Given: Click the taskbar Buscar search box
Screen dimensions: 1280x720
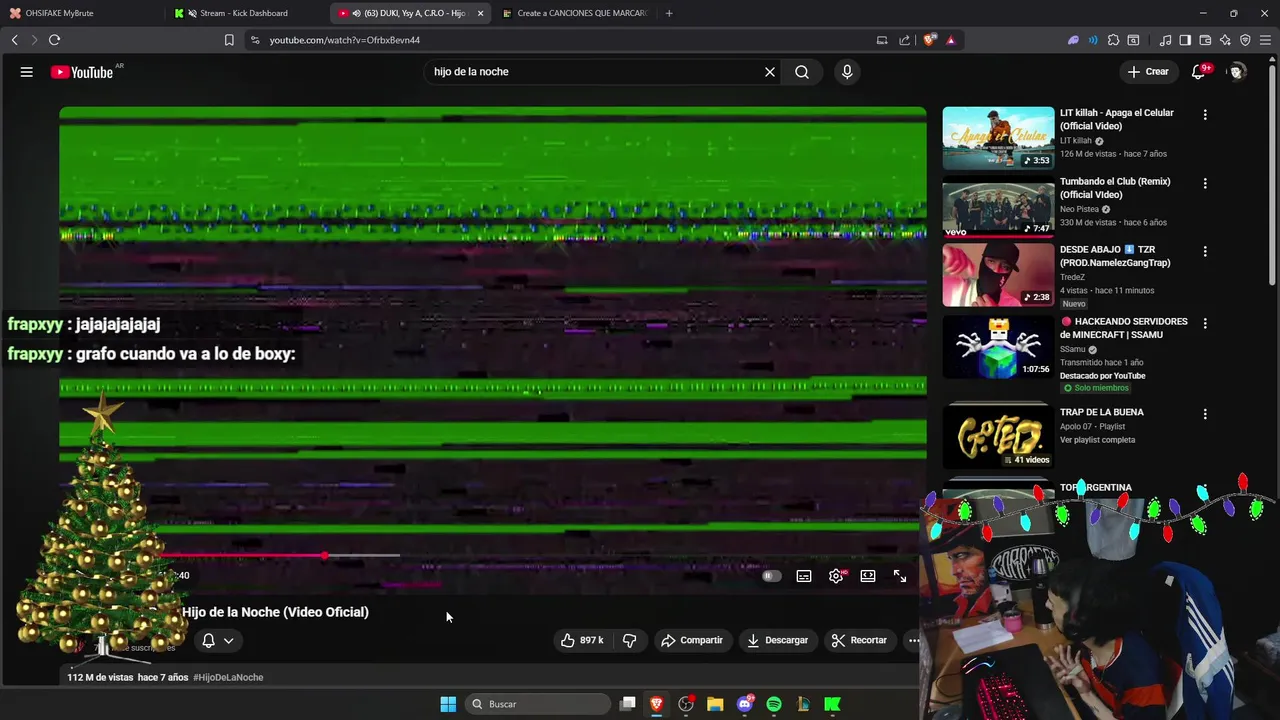Looking at the screenshot, I should [538, 704].
